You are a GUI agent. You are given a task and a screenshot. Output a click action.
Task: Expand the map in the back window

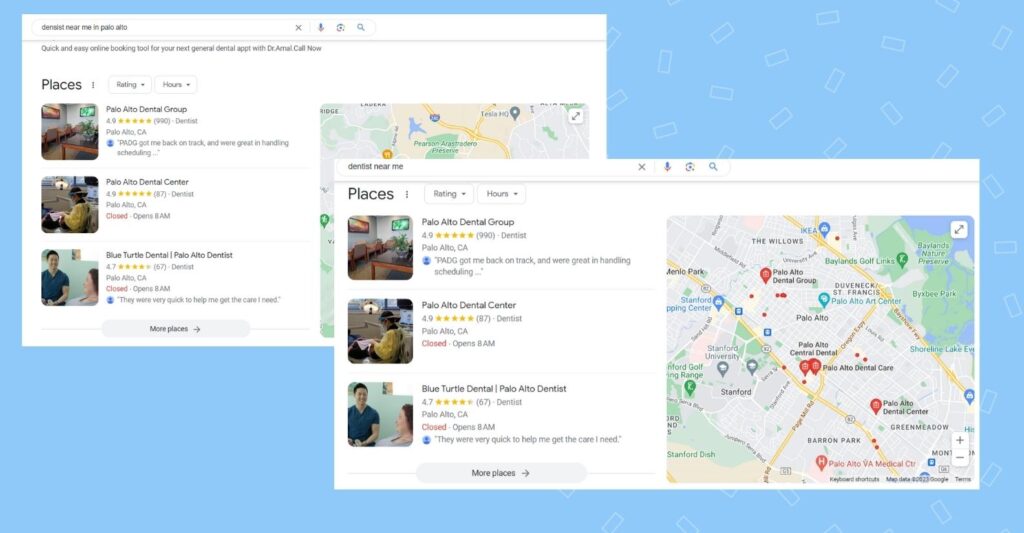tap(575, 116)
